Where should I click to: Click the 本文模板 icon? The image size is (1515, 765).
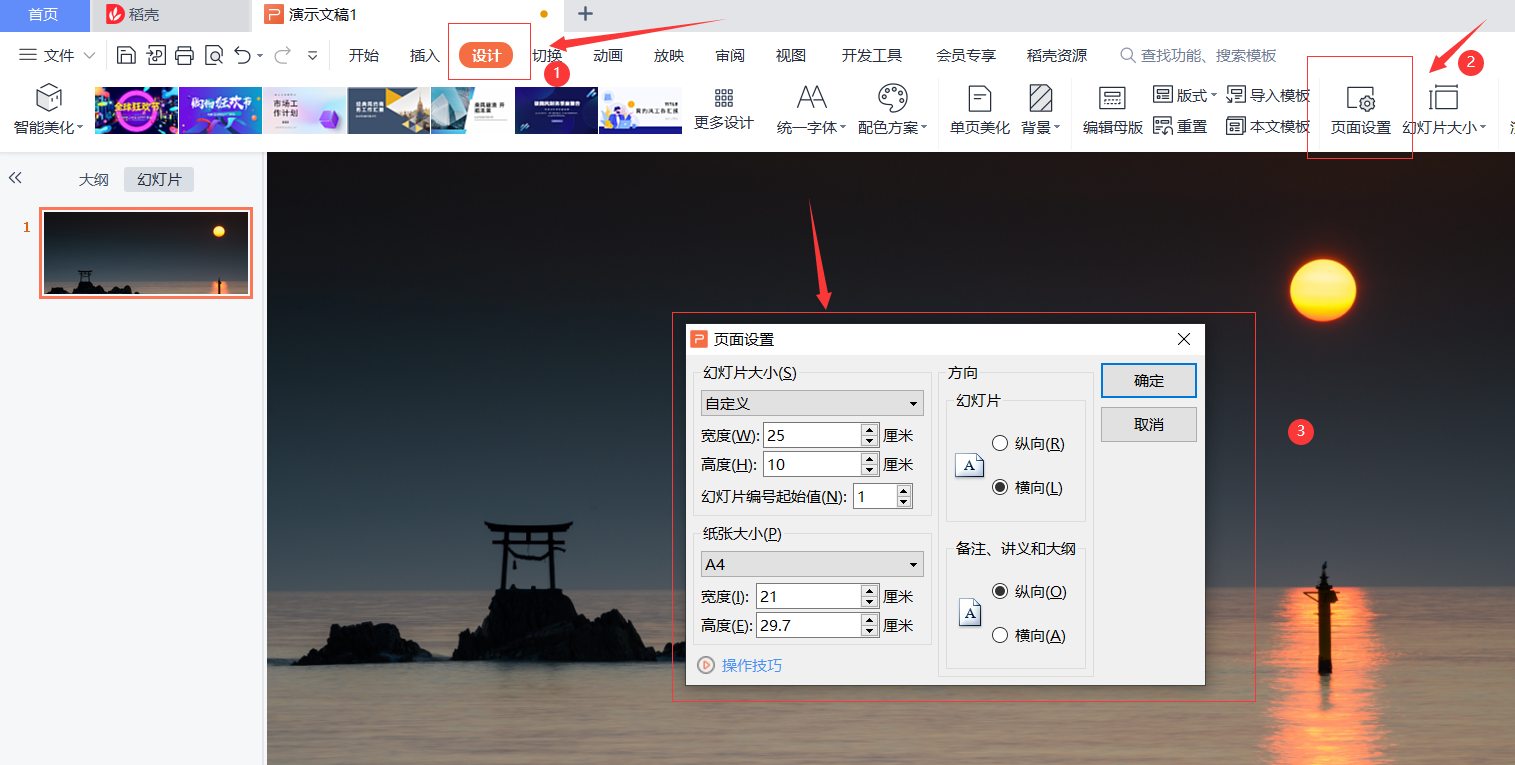click(1236, 126)
